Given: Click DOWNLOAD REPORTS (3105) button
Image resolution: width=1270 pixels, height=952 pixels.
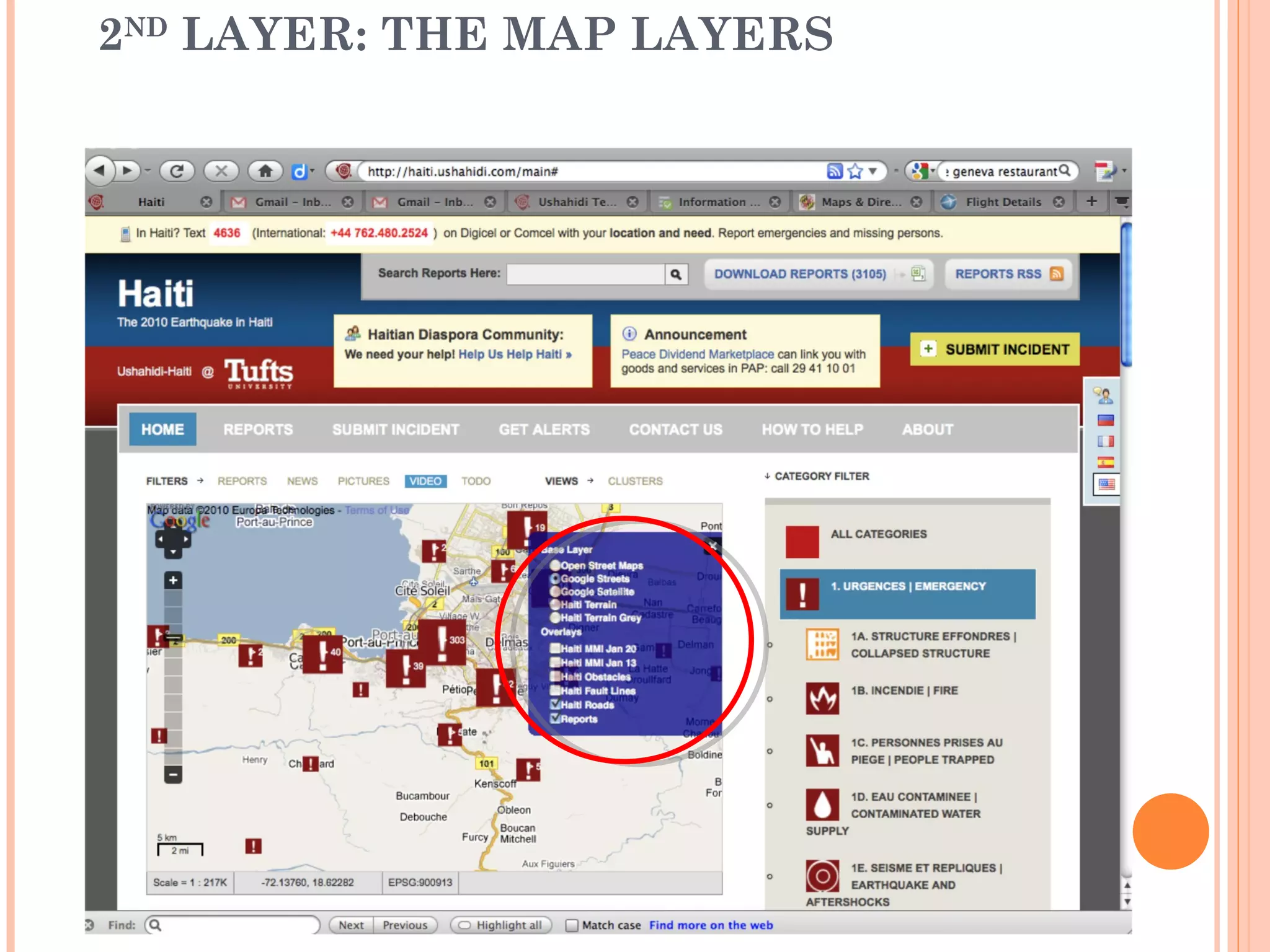Looking at the screenshot, I should coord(819,274).
